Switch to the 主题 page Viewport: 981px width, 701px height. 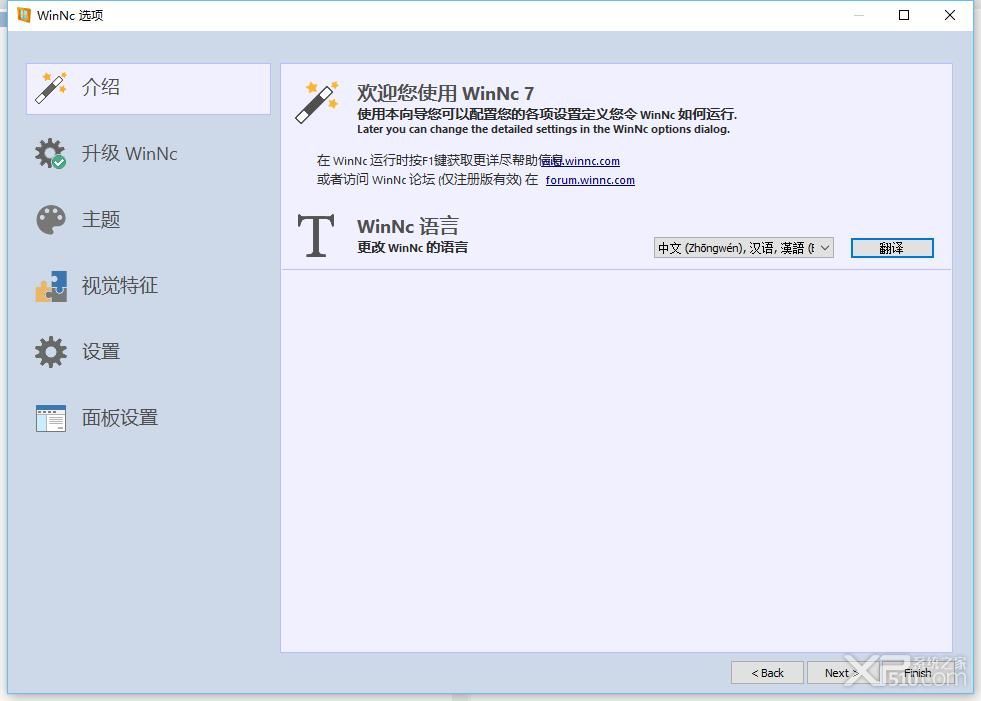click(x=101, y=220)
